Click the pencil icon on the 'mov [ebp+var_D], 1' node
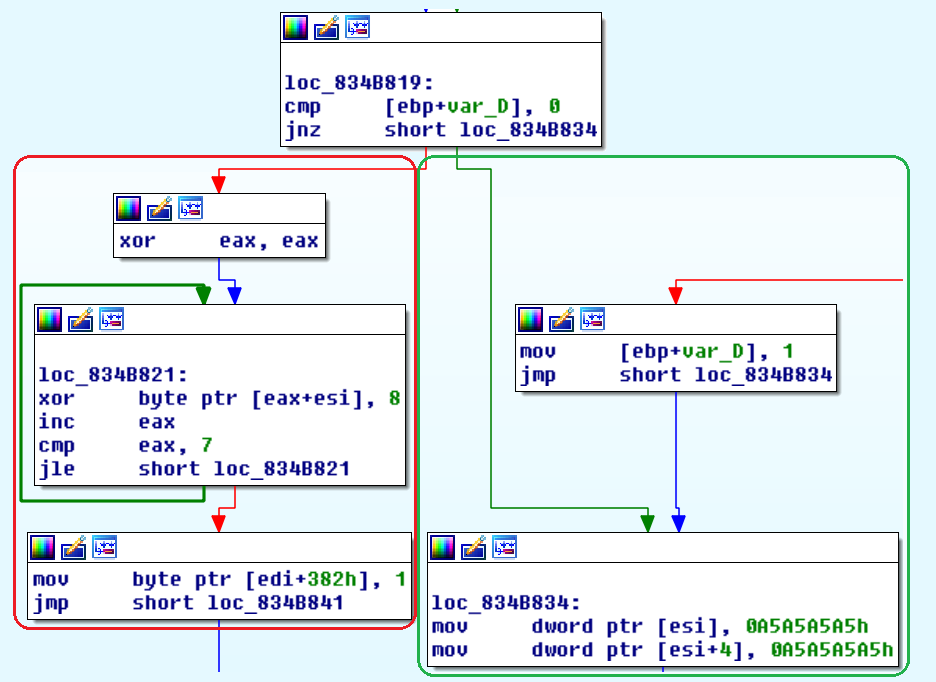This screenshot has width=936, height=682. click(x=562, y=320)
